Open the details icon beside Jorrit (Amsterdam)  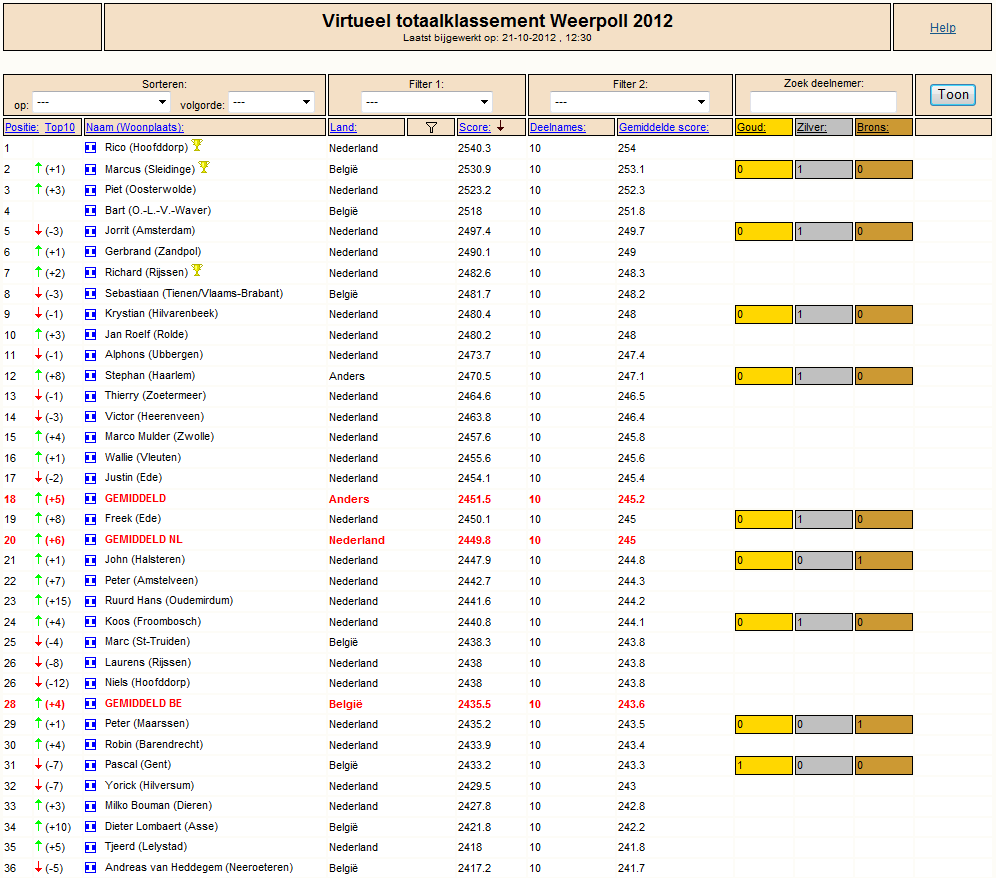pos(90,231)
